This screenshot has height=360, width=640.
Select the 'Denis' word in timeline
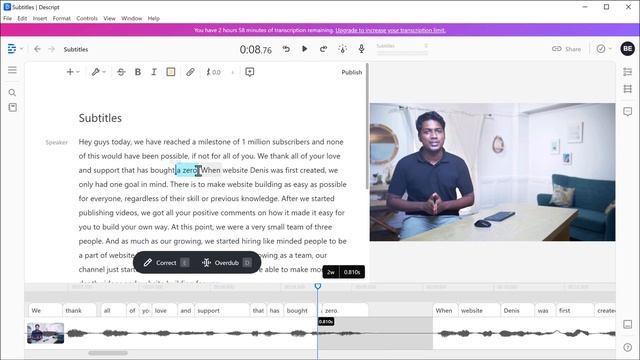[x=517, y=311]
